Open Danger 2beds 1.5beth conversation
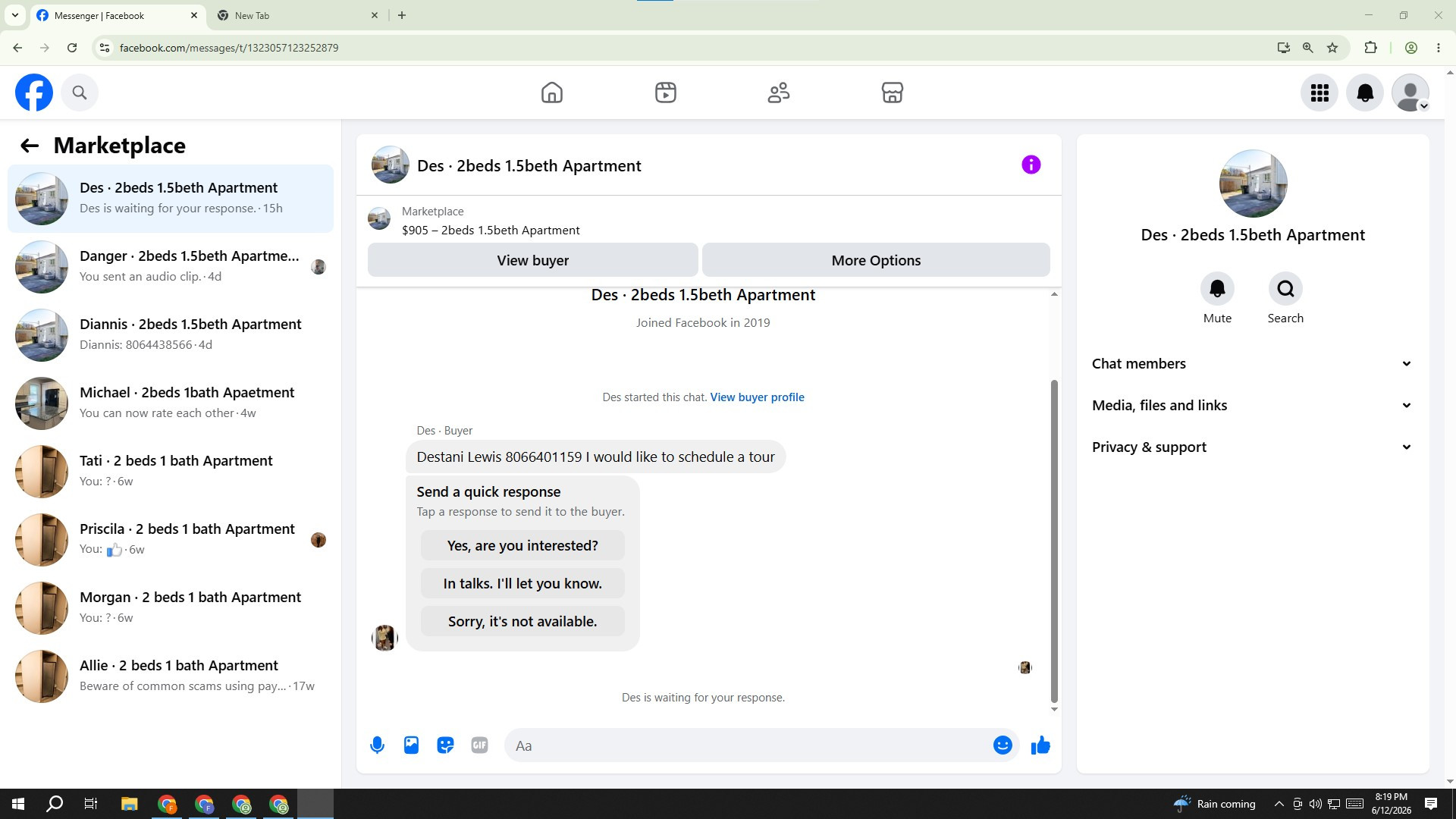 pos(171,267)
